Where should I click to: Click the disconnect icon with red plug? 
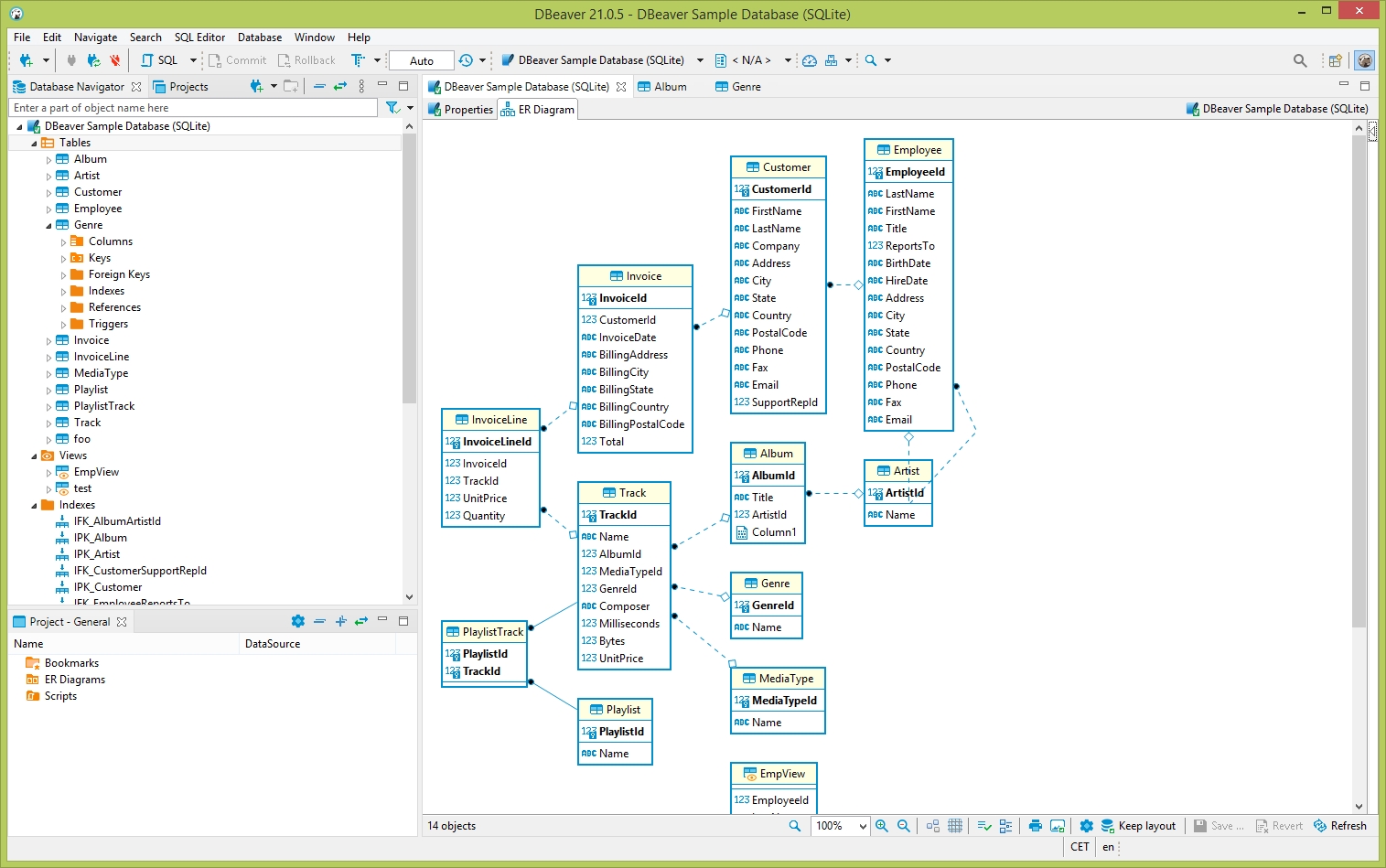coord(115,60)
